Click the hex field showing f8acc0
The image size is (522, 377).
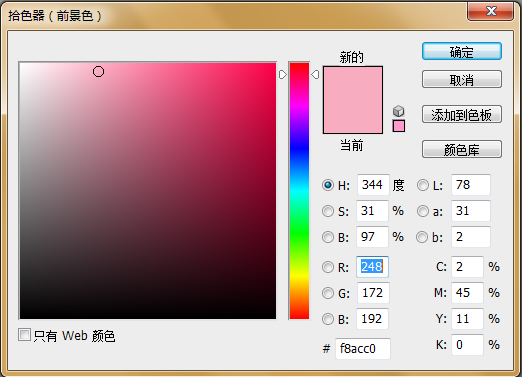click(363, 349)
